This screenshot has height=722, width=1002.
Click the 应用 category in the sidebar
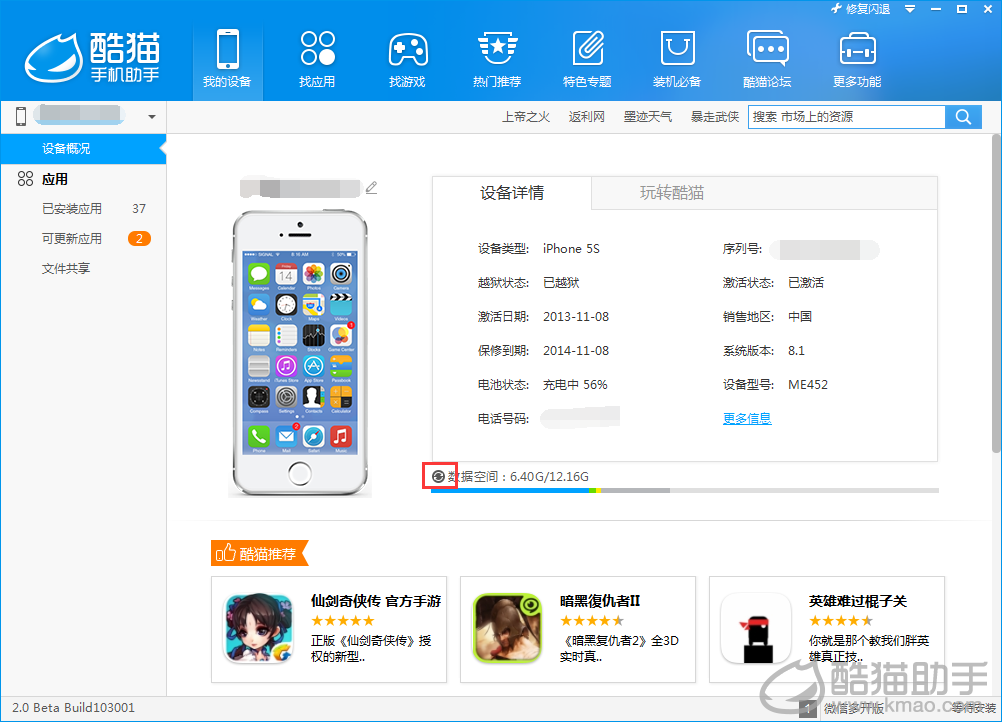click(x=54, y=179)
